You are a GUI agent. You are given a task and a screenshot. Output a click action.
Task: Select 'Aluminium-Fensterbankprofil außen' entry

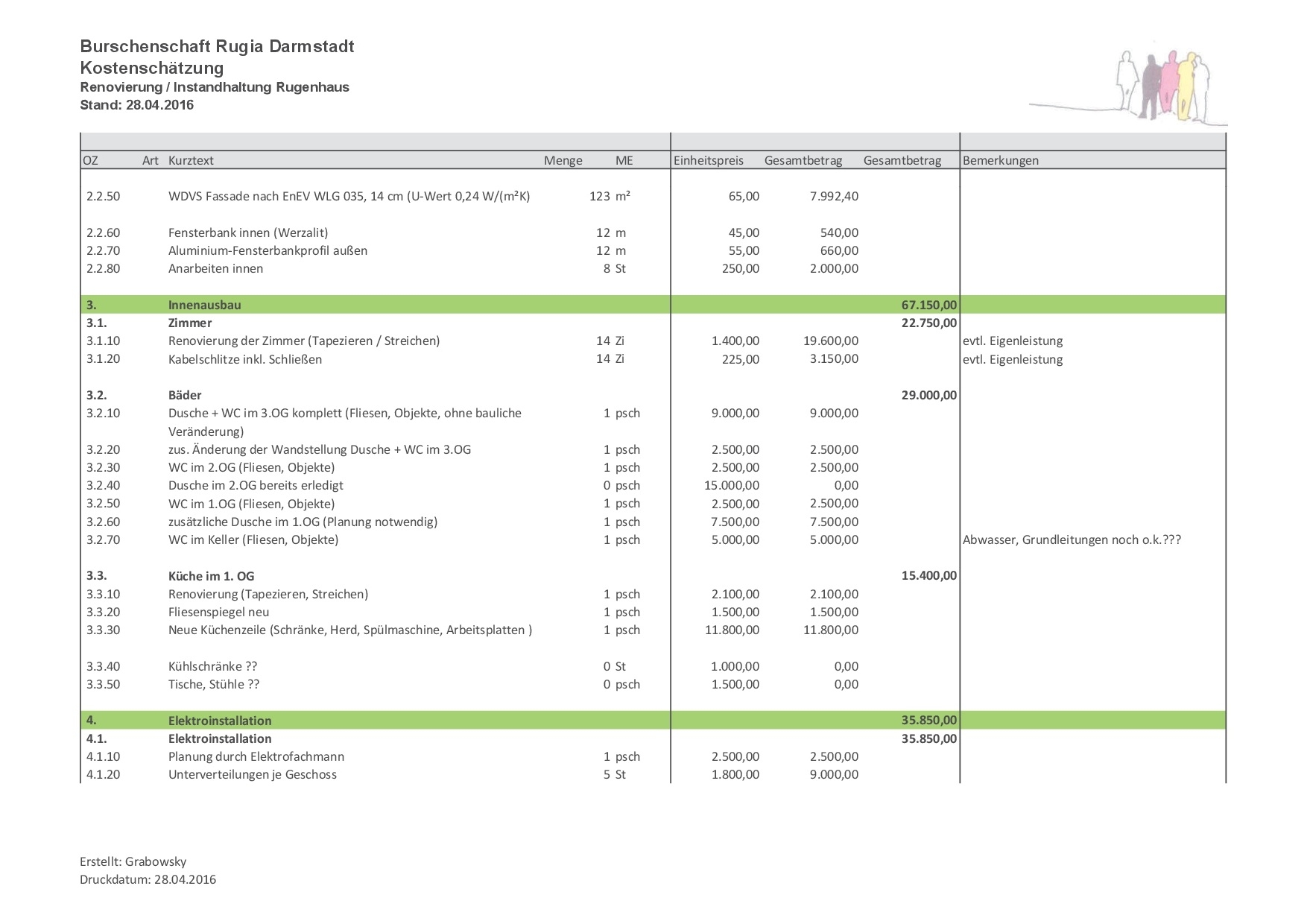point(268,251)
